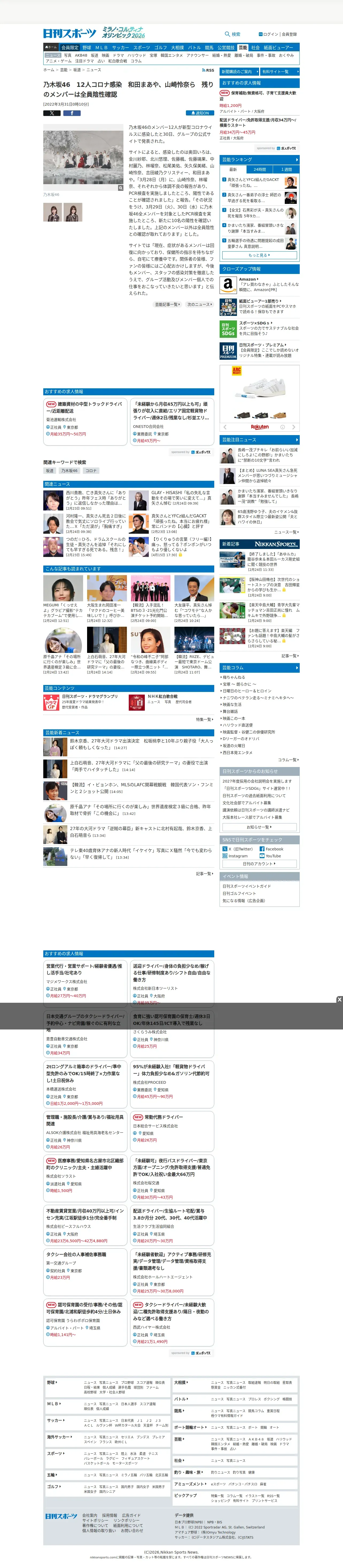The image size is (343, 1568).
Task: Open 記事一覧 link under 新着記事
Action: [290, 656]
